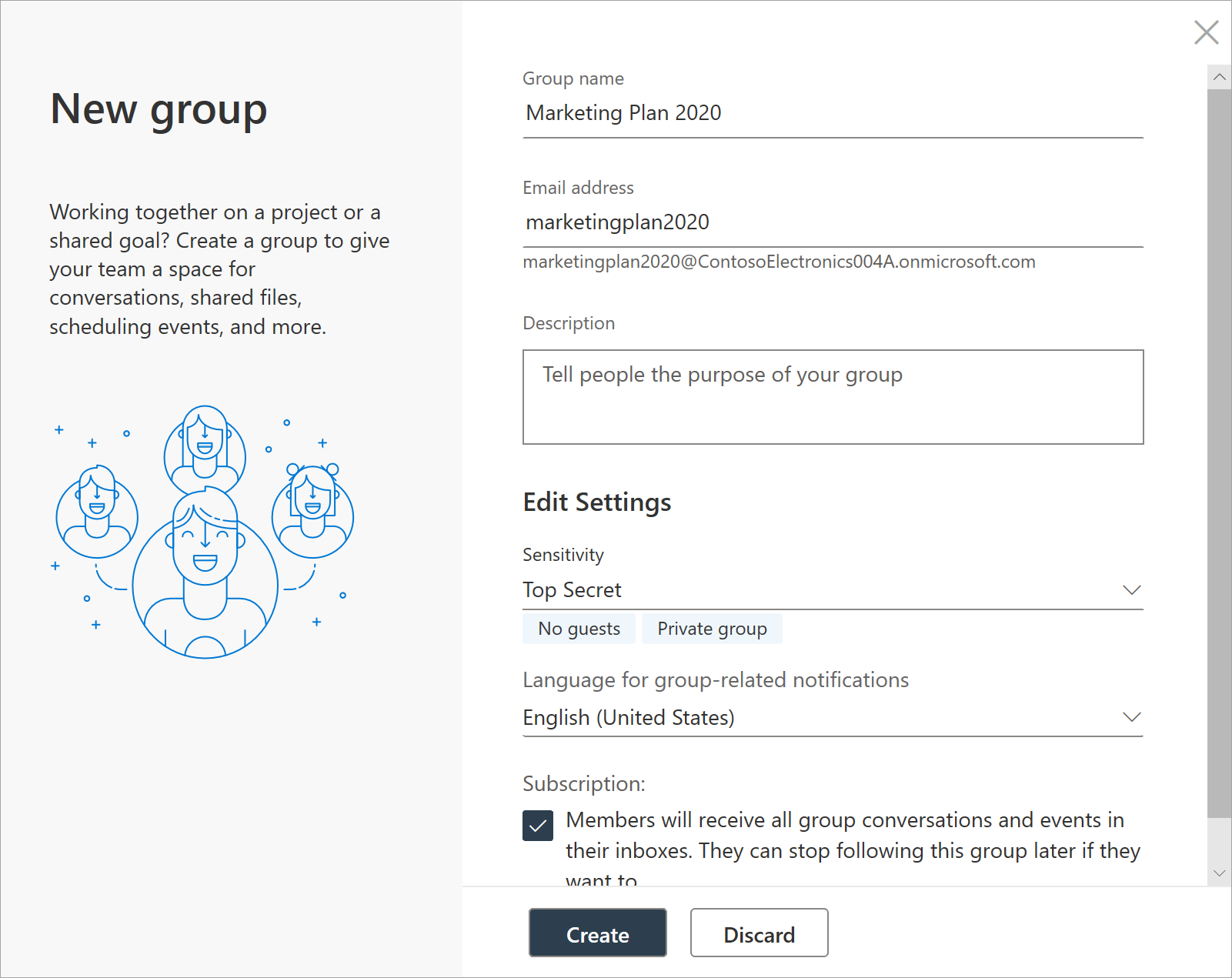Screen dimensions: 1232x978
Task: Click the generated marketingplan2020 email address text
Action: coord(779,262)
